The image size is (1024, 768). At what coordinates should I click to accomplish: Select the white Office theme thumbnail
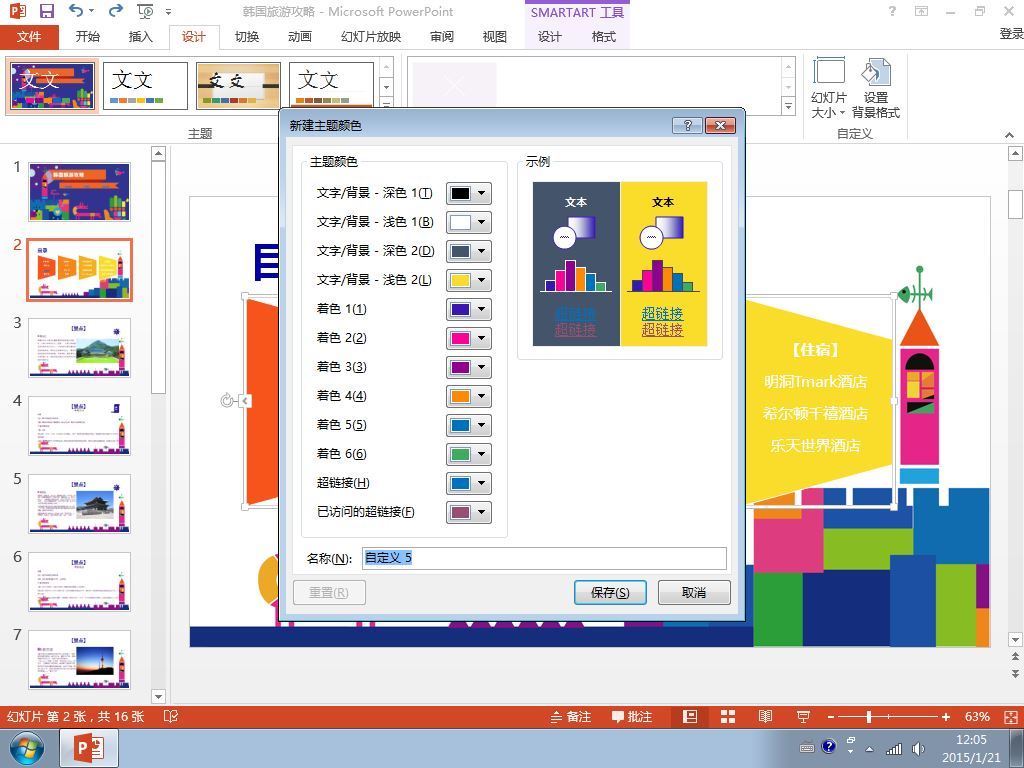(145, 86)
